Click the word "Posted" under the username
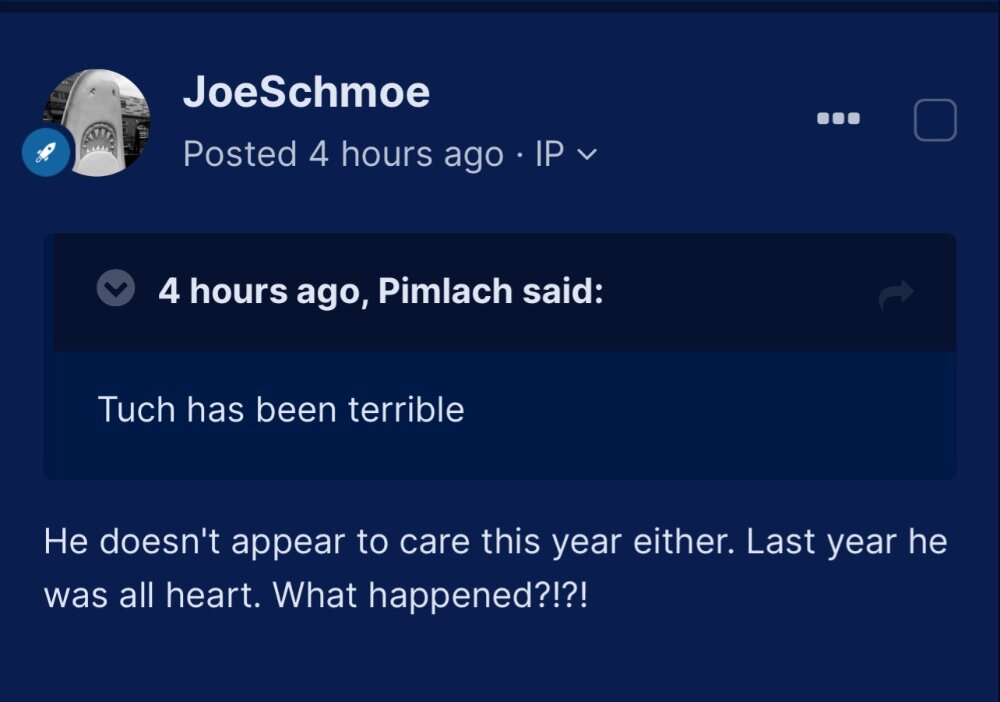1000x702 pixels. tap(240, 154)
